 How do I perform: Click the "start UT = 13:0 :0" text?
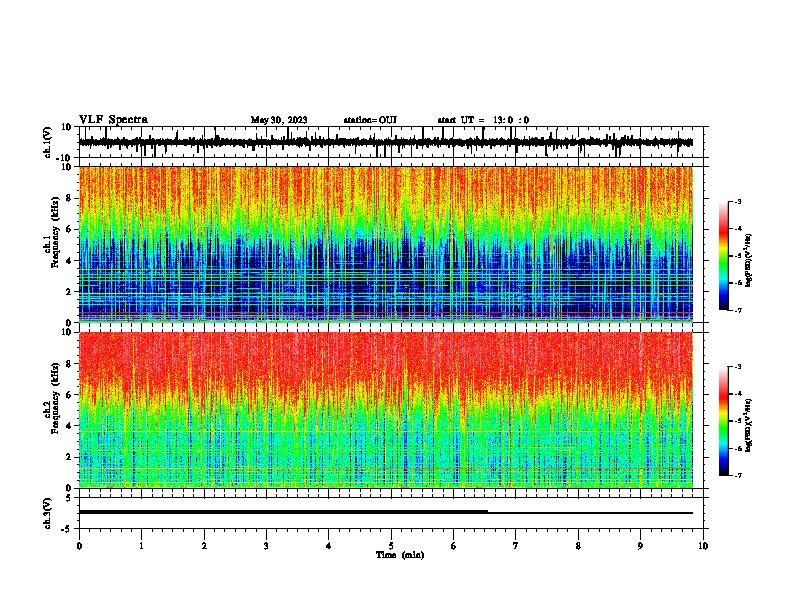pyautogui.click(x=483, y=120)
